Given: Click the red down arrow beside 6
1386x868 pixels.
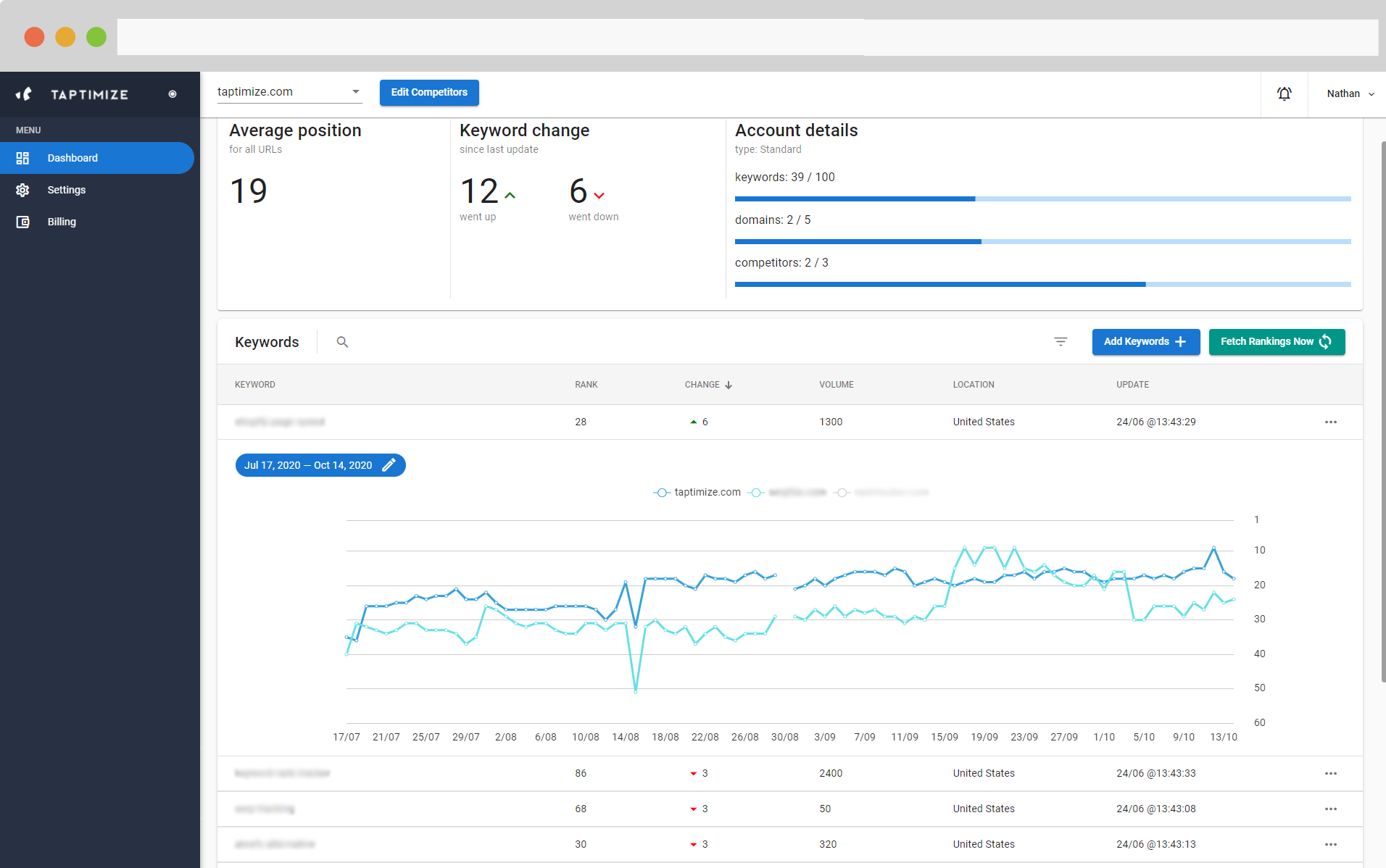Looking at the screenshot, I should (x=599, y=196).
